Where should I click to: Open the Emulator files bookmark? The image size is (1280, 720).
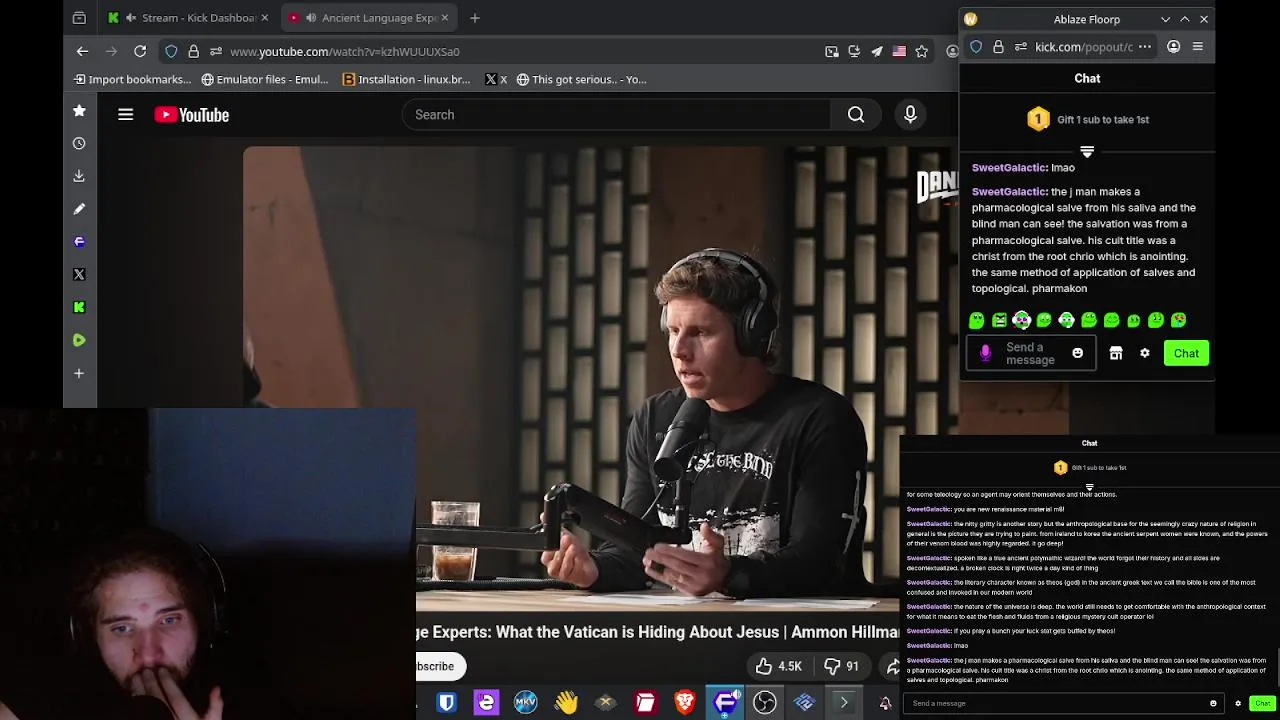tap(265, 79)
